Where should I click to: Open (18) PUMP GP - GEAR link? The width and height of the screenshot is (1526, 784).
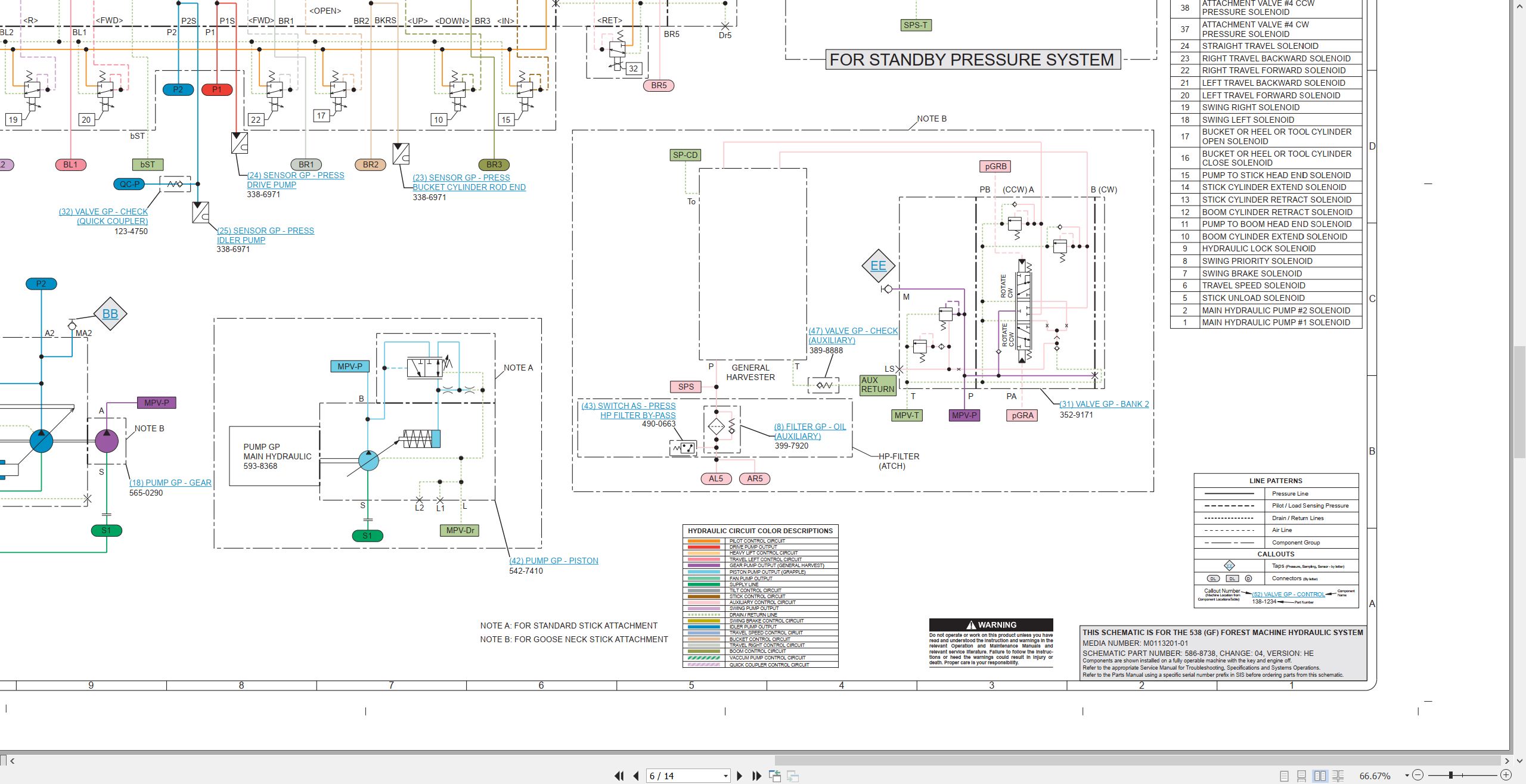pos(170,483)
